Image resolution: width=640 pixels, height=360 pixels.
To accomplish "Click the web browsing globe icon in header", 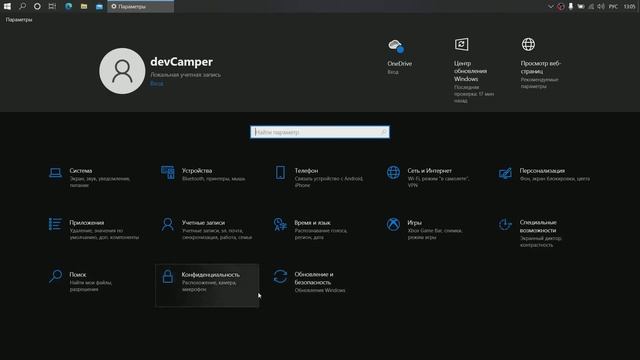I will point(528,44).
